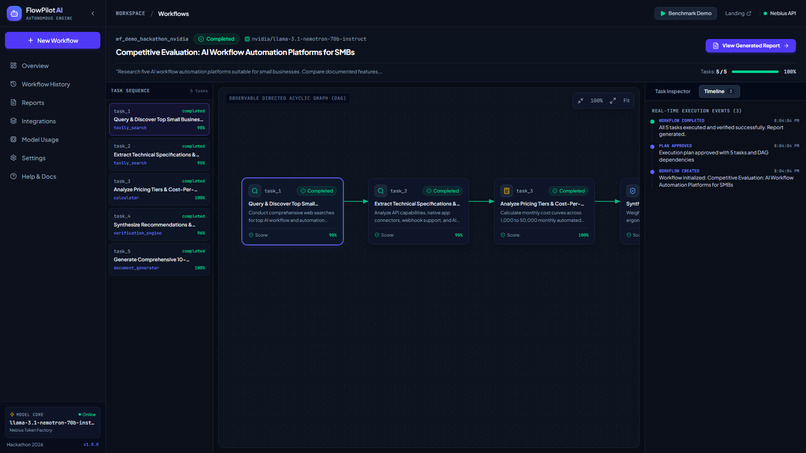Click the Plan Approved timeline event

click(x=725, y=153)
